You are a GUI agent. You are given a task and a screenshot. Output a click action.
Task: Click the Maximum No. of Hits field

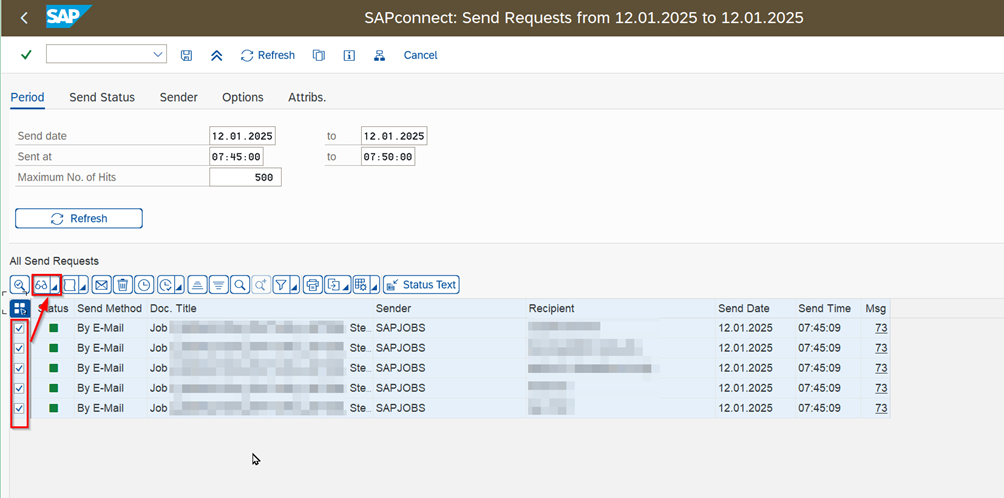(245, 177)
